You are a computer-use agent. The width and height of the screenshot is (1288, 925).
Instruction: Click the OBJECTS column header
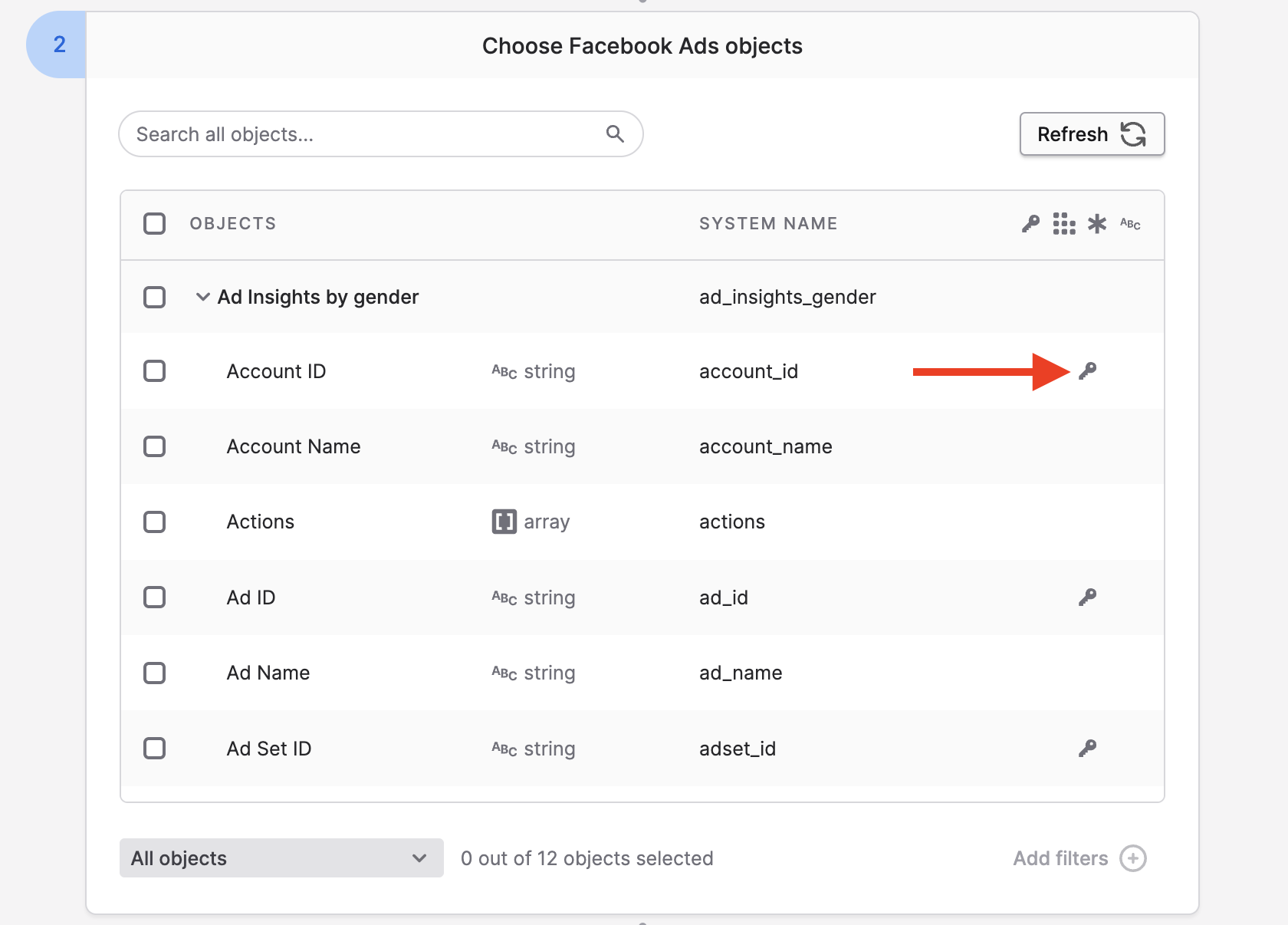tap(233, 224)
